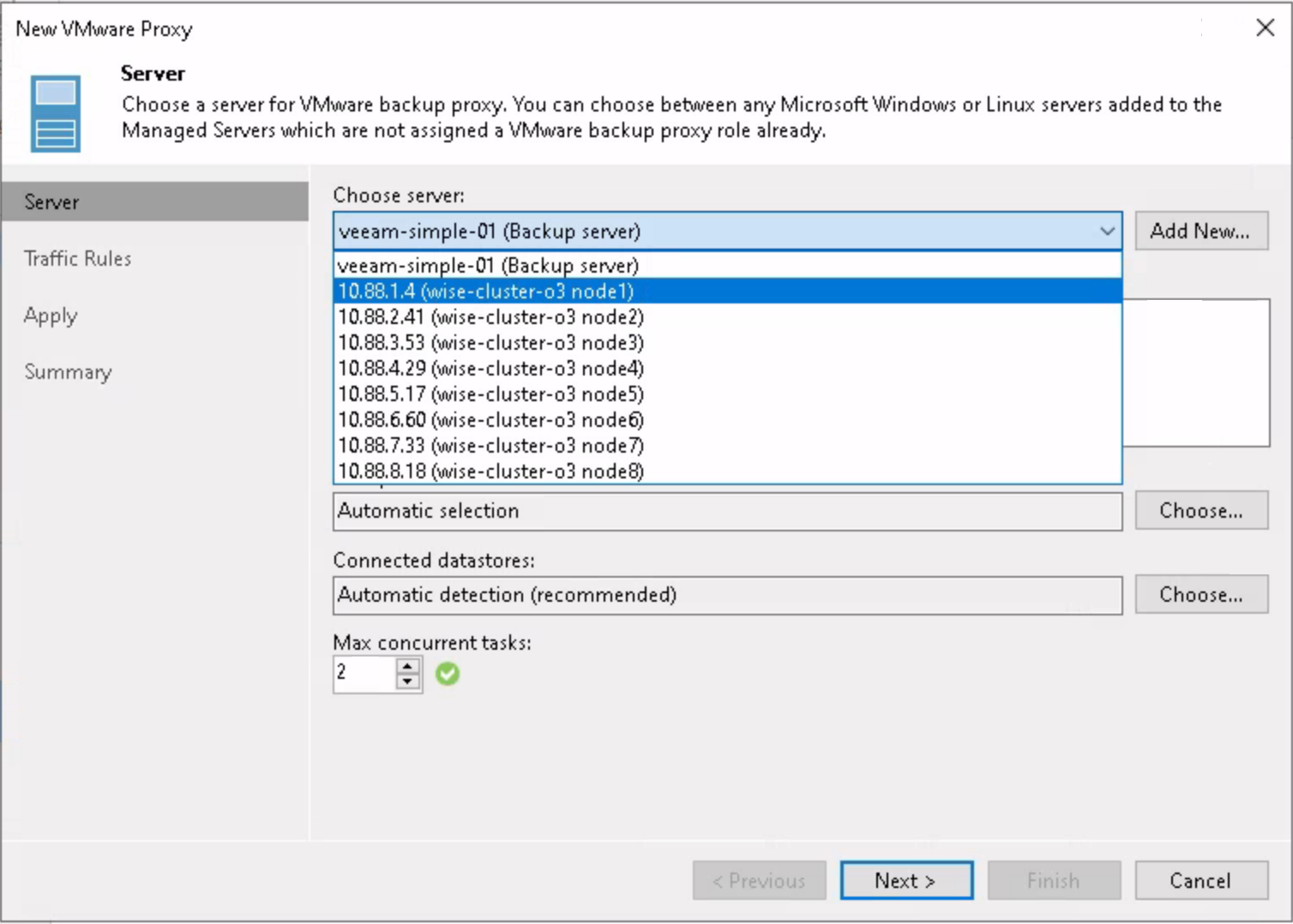Select 10.88.1.4 (wise-cluster-o3 node1)
Screen dimensions: 1293x924
[x=727, y=291]
